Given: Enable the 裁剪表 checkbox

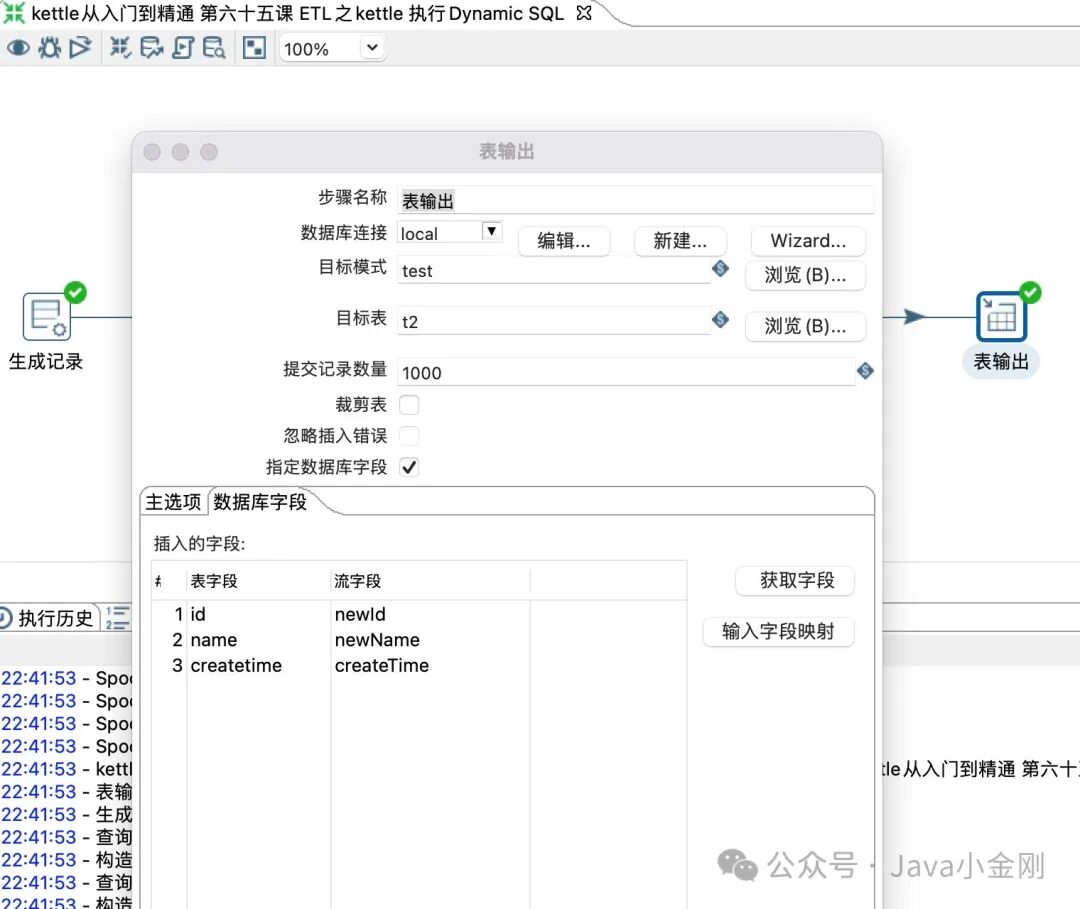Looking at the screenshot, I should click(x=409, y=404).
